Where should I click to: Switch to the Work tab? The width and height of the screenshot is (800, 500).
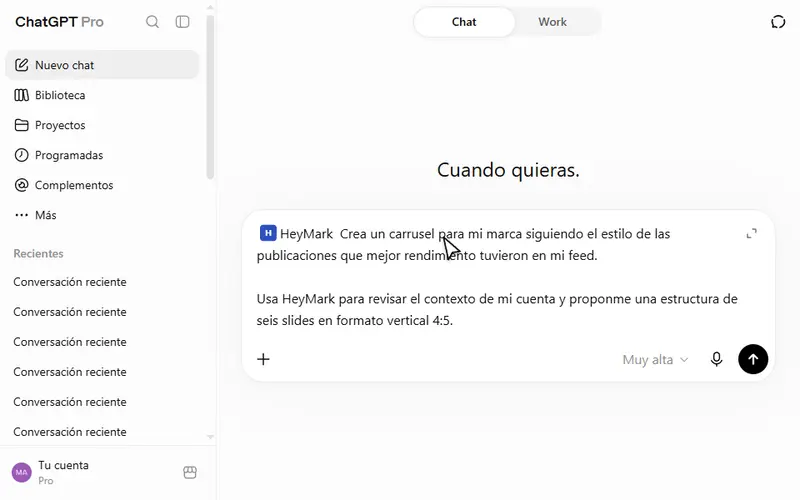(552, 22)
